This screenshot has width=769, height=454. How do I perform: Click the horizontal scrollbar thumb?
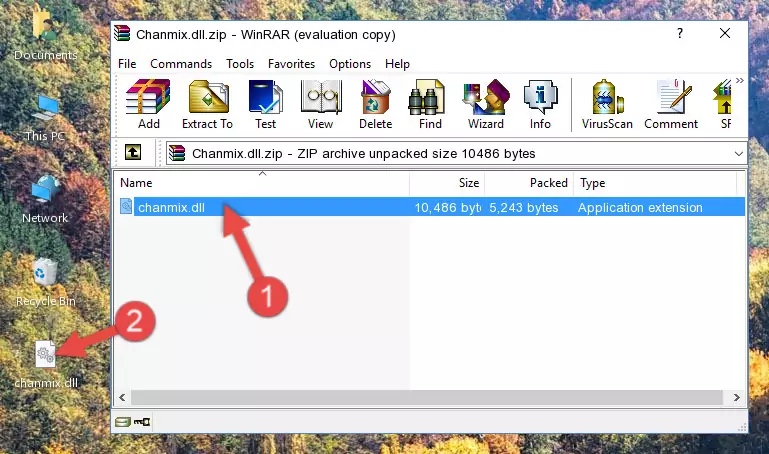[427, 397]
